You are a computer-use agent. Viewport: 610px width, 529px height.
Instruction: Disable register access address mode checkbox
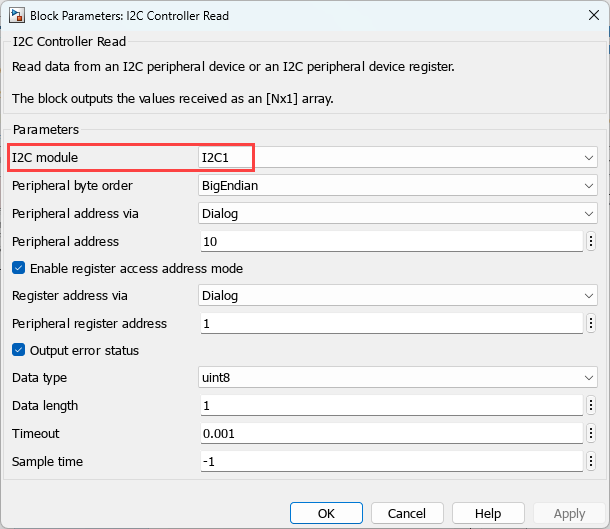click(x=18, y=268)
